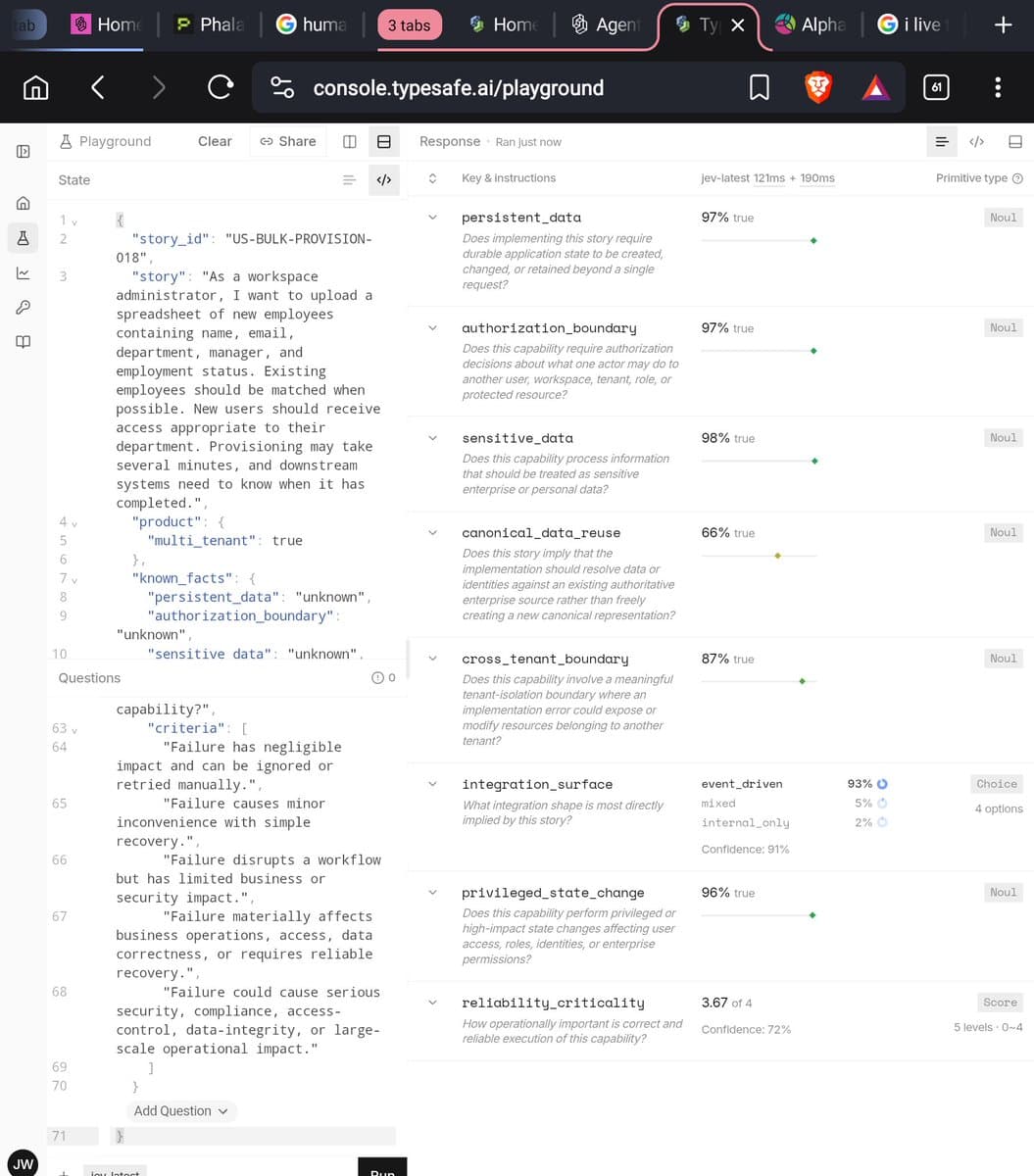
Task: Run the playground query
Action: pos(382,1169)
